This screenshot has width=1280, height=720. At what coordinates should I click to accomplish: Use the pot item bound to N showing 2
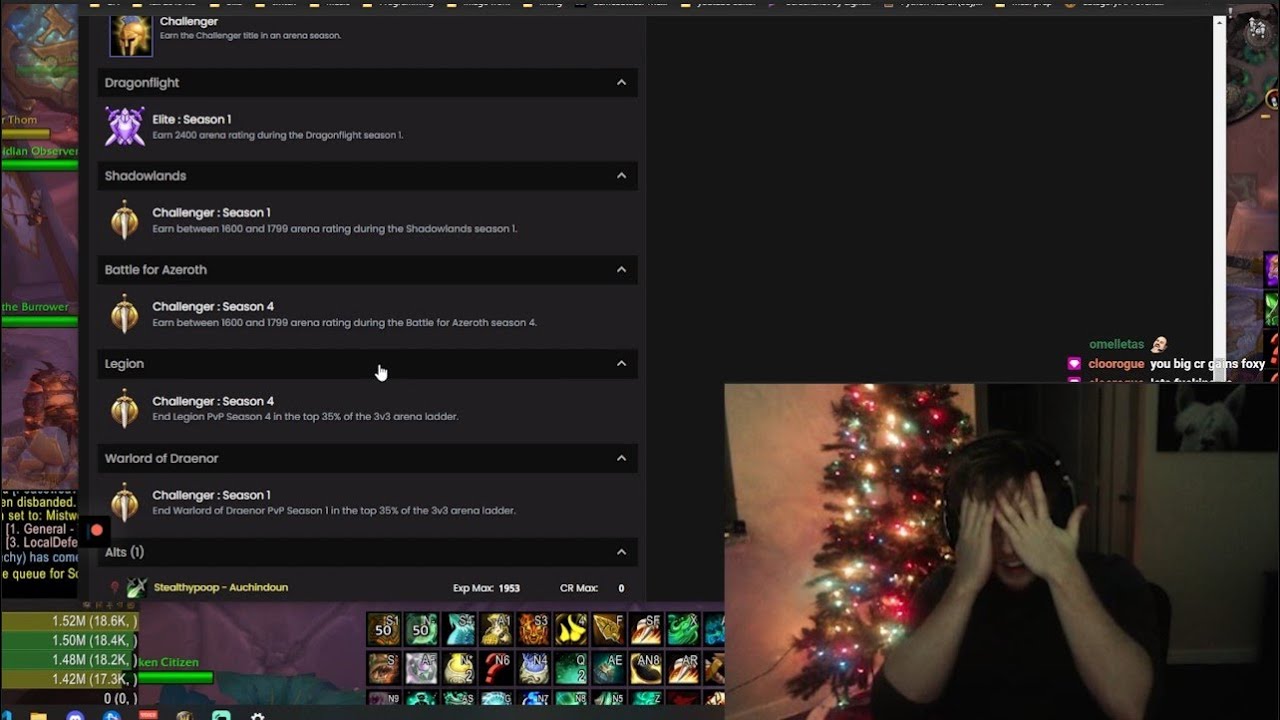pyautogui.click(x=459, y=667)
